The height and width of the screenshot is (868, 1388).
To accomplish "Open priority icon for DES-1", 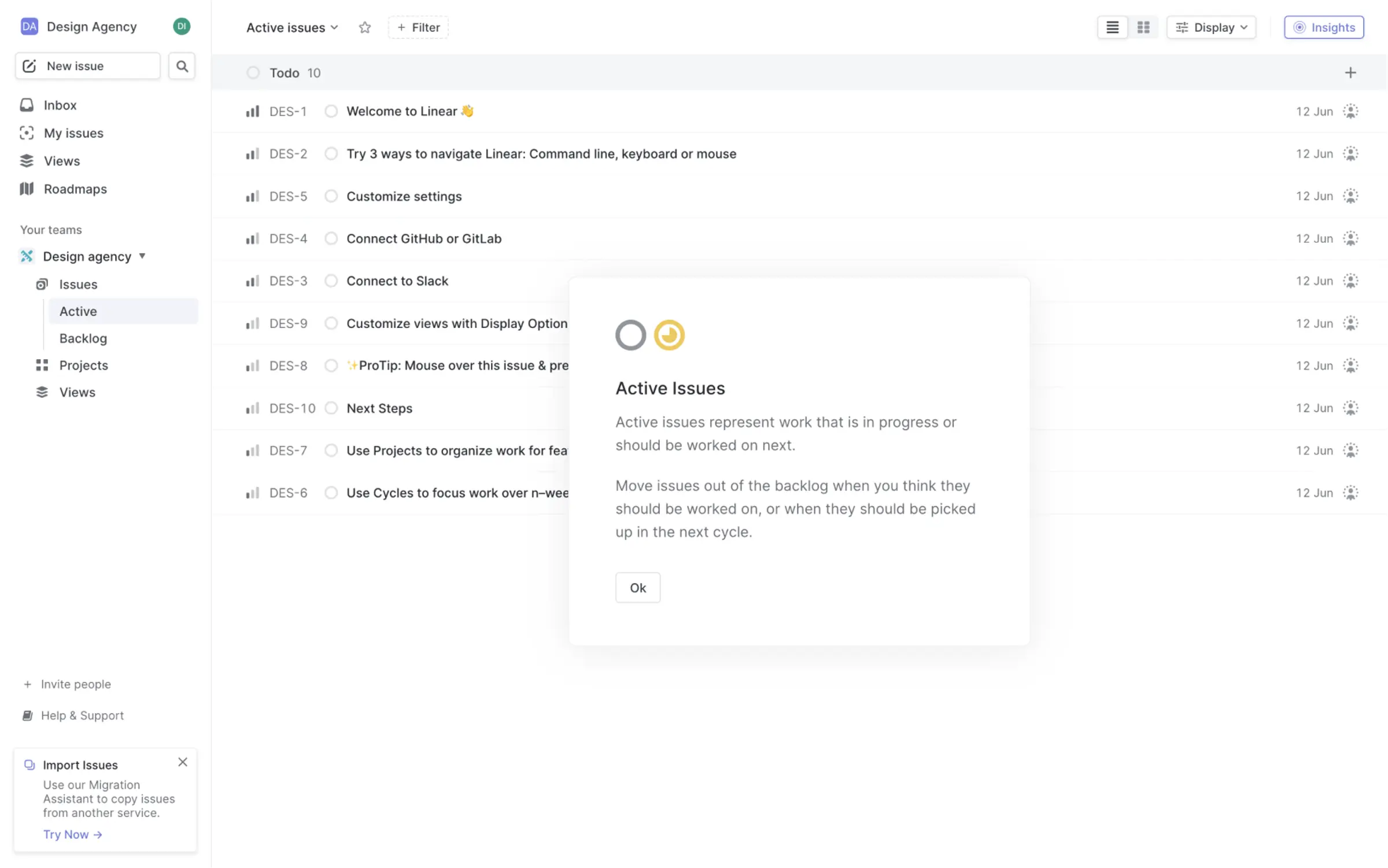I will pos(252,111).
